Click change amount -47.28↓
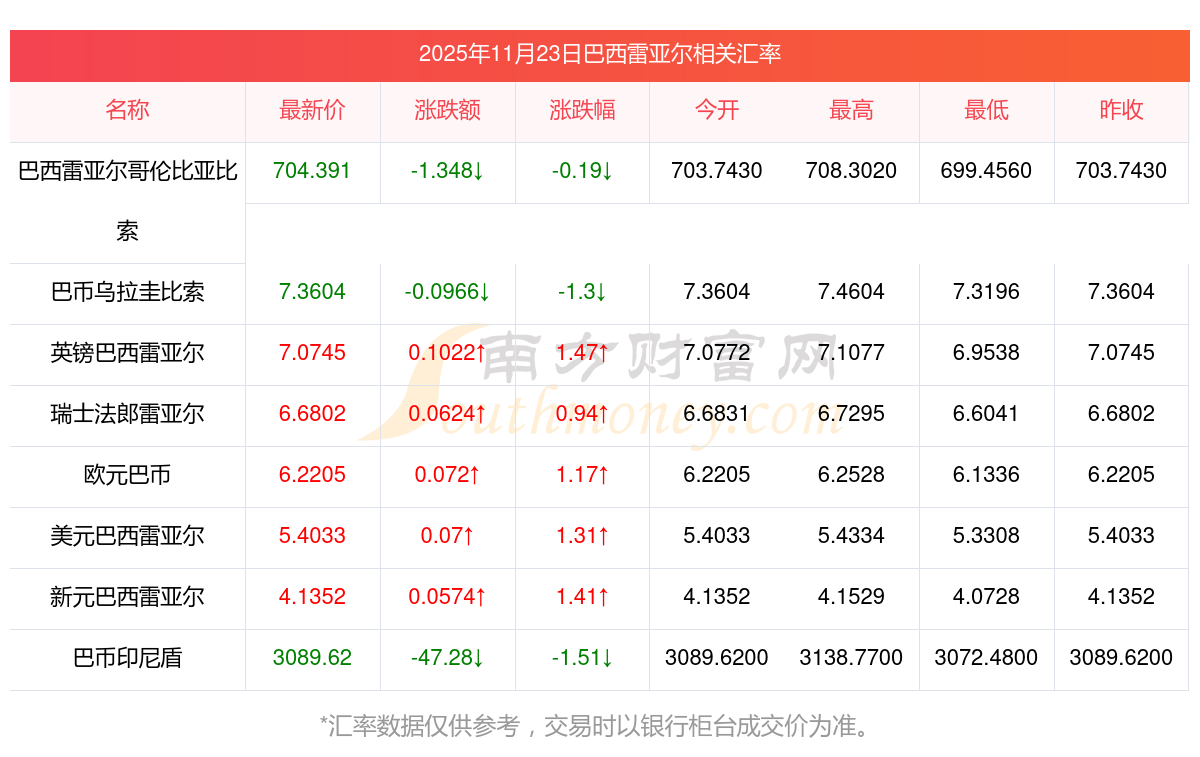 coord(447,658)
